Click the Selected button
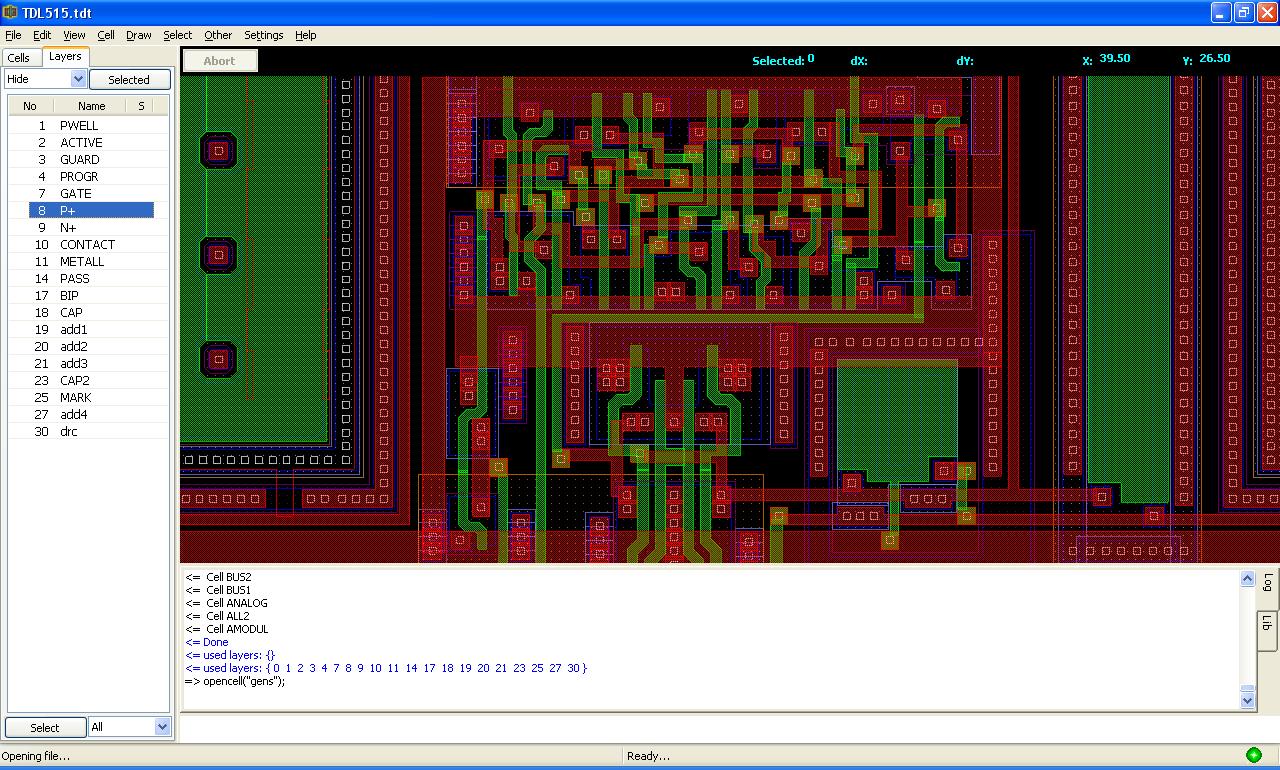Image resolution: width=1280 pixels, height=770 pixels. click(x=129, y=80)
